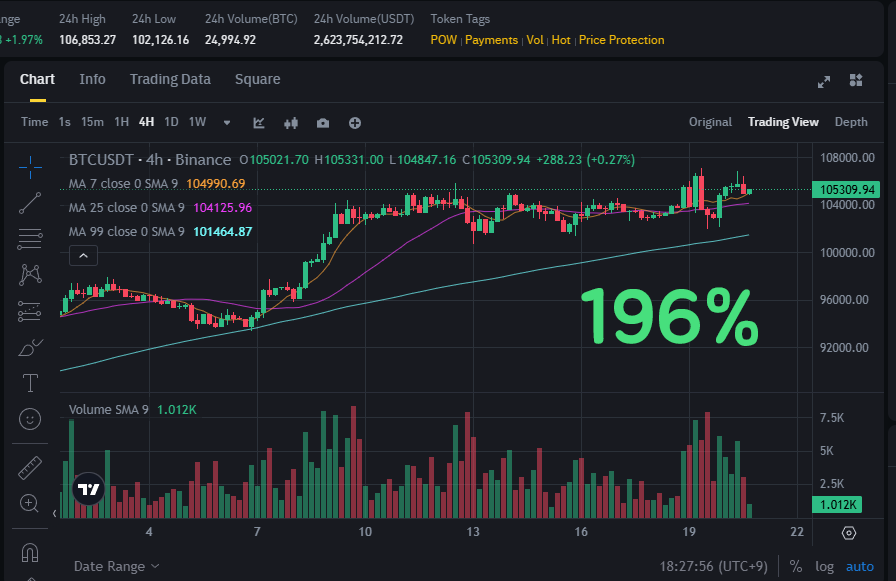The height and width of the screenshot is (581, 896).
Task: Set chart interval to 1H
Action: pyautogui.click(x=121, y=122)
